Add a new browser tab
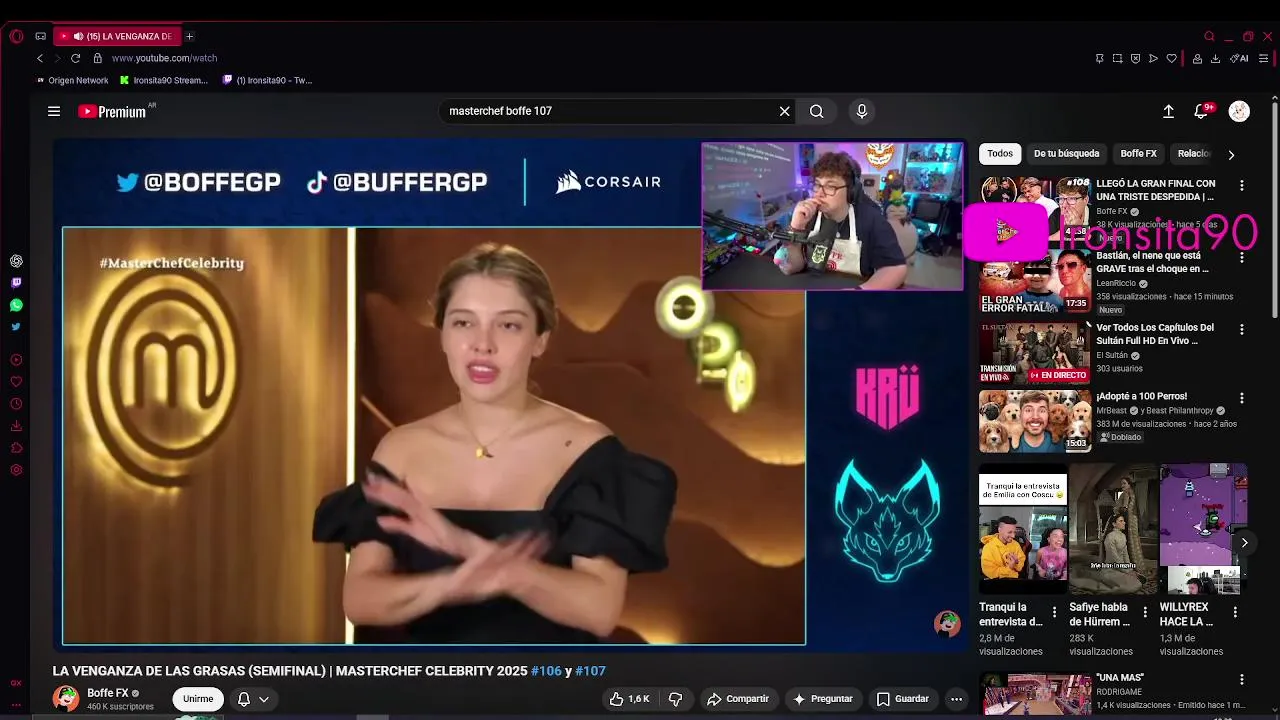1280x720 pixels. [x=189, y=36]
